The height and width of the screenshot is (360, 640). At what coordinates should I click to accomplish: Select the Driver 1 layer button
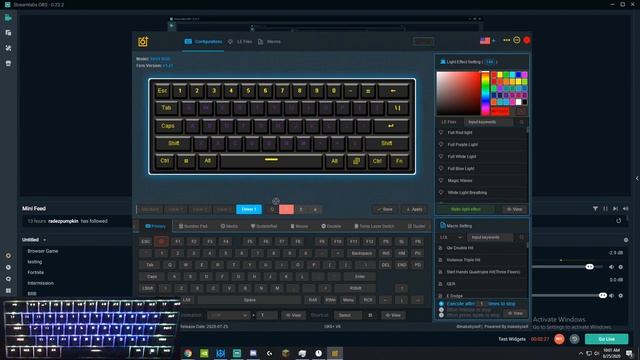249,209
